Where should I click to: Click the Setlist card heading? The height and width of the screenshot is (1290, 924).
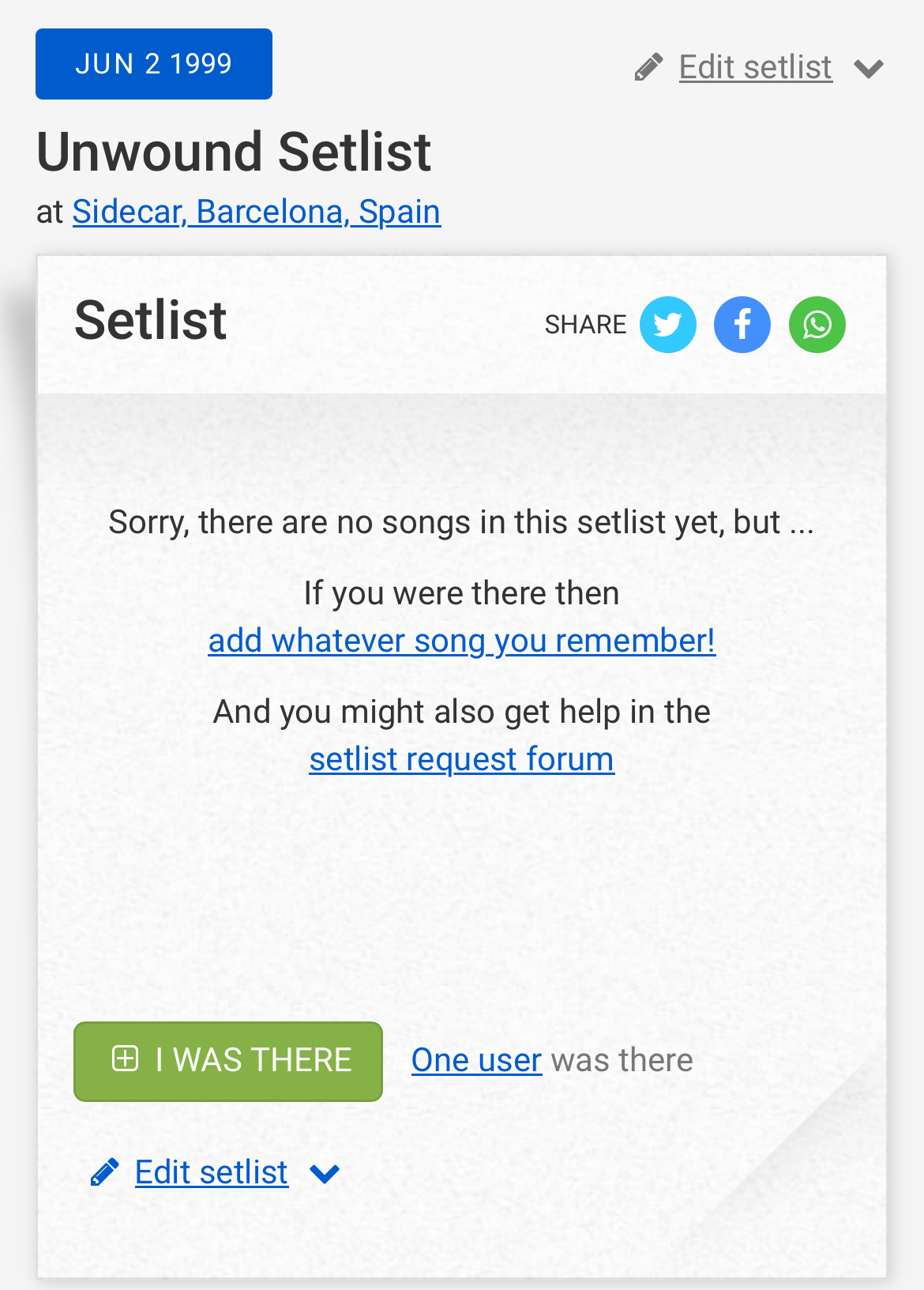pyautogui.click(x=151, y=321)
